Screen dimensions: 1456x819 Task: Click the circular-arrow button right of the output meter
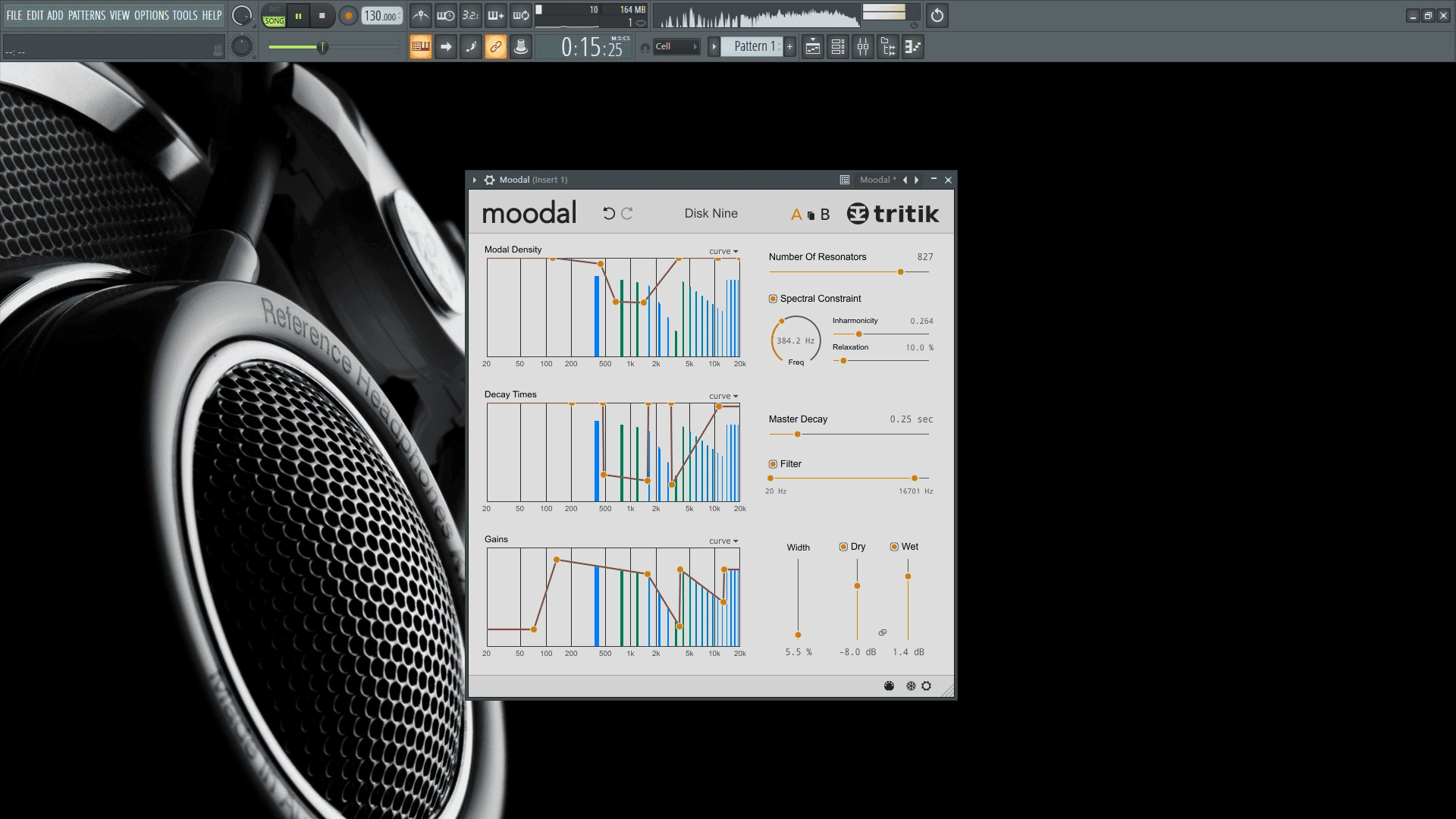937,15
